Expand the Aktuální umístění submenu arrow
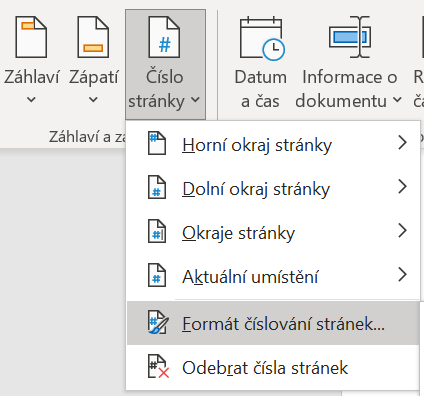The width and height of the screenshot is (424, 396). pos(403,275)
